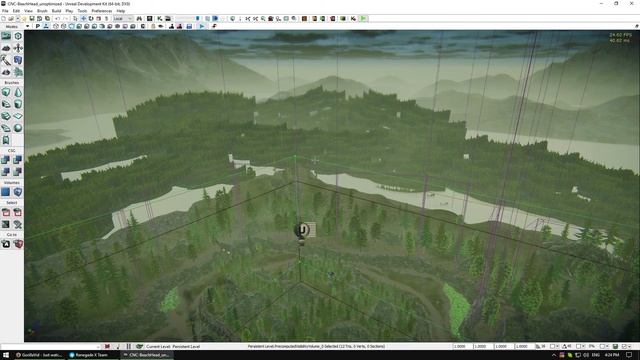Expand the open-level recent files arrow
640x360 pixels.
pos(18,19)
